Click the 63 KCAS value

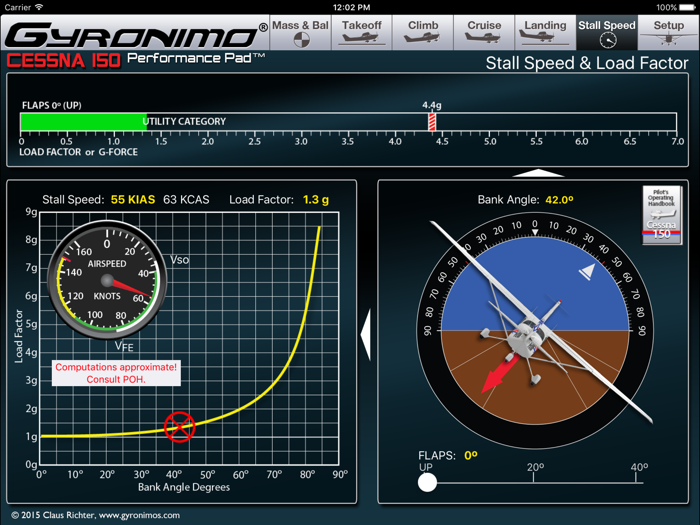[186, 200]
